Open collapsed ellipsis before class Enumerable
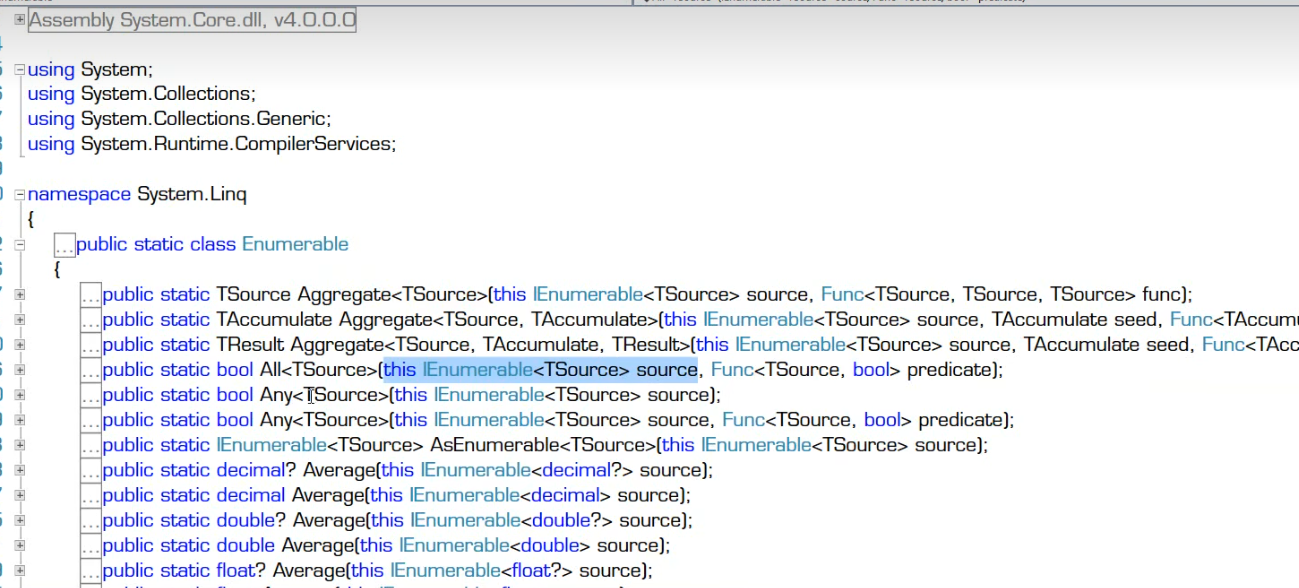 (65, 245)
